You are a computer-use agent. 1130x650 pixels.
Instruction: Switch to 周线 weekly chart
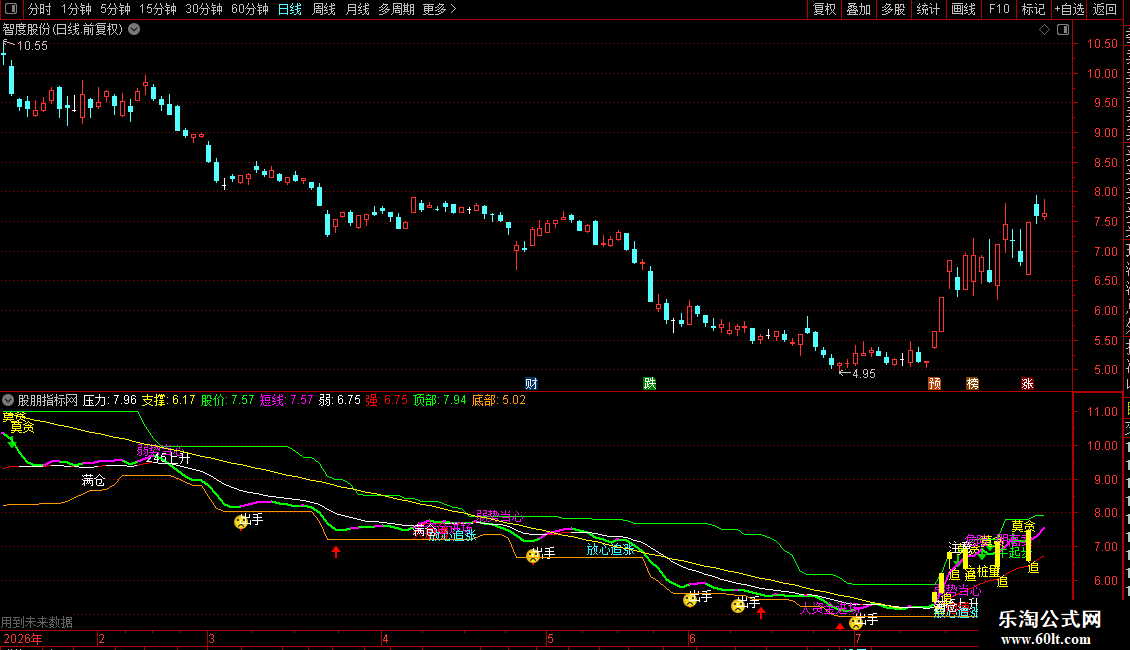324,9
